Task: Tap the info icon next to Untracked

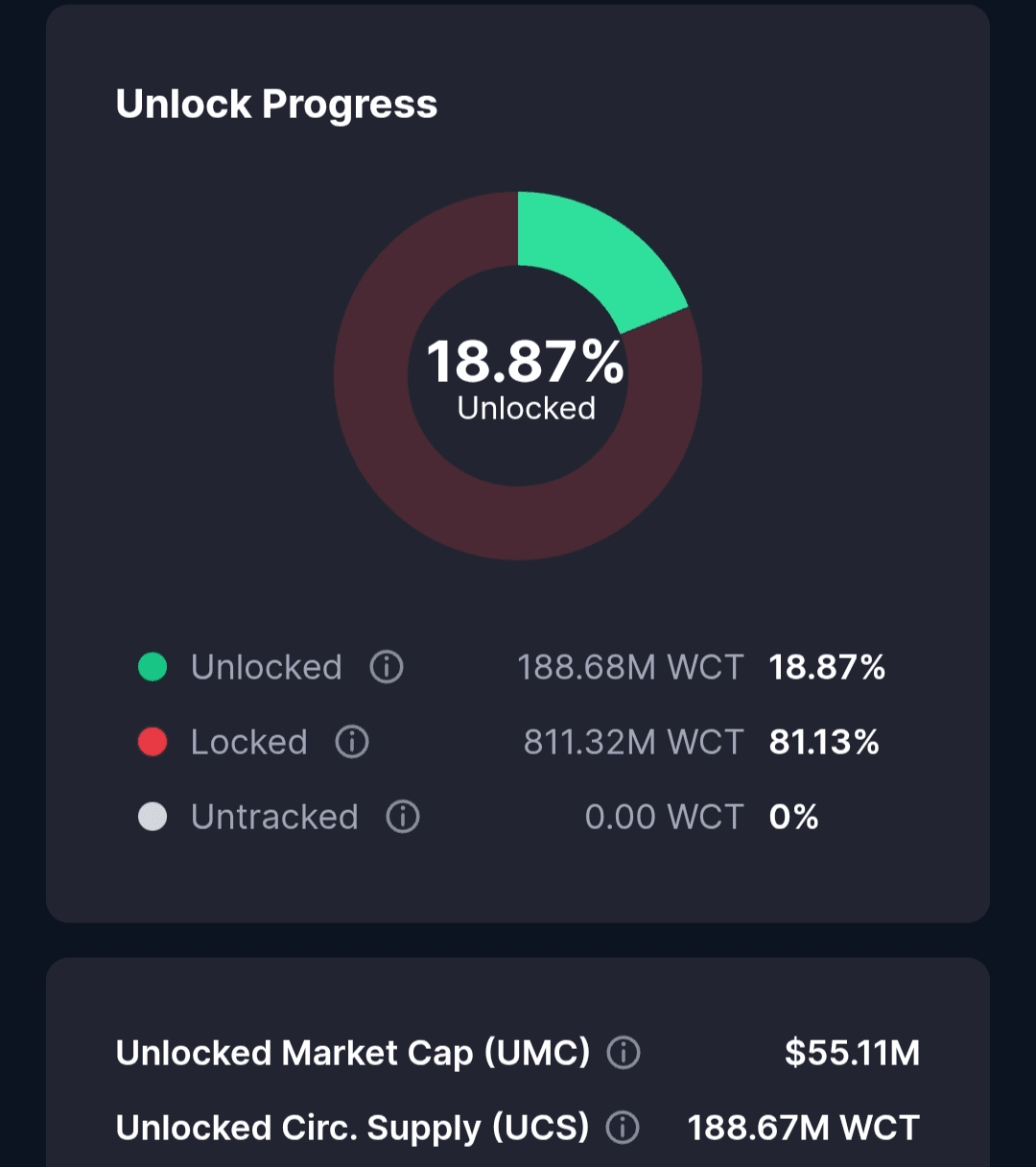Action: 403,816
